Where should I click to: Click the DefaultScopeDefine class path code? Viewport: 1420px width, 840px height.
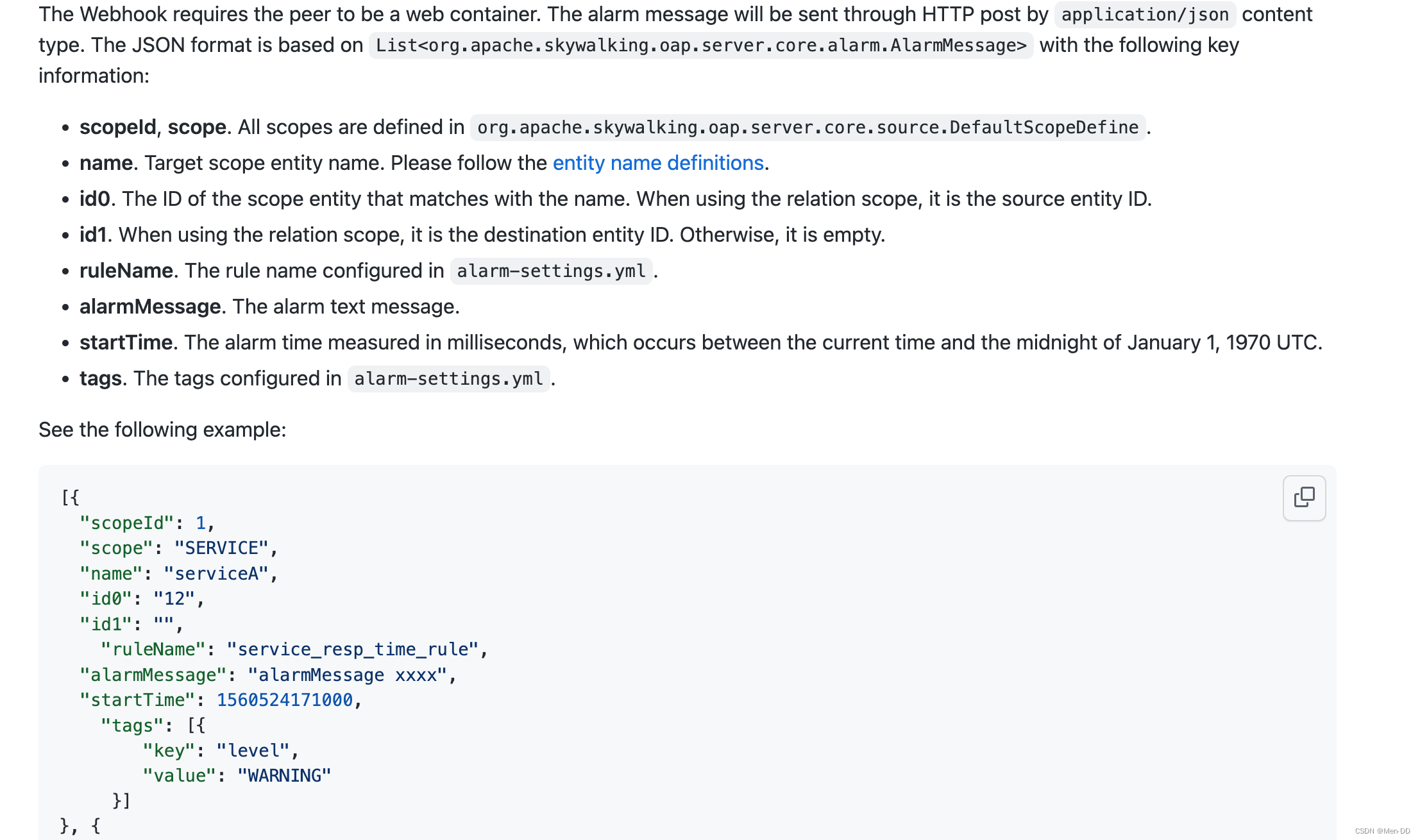tap(807, 127)
